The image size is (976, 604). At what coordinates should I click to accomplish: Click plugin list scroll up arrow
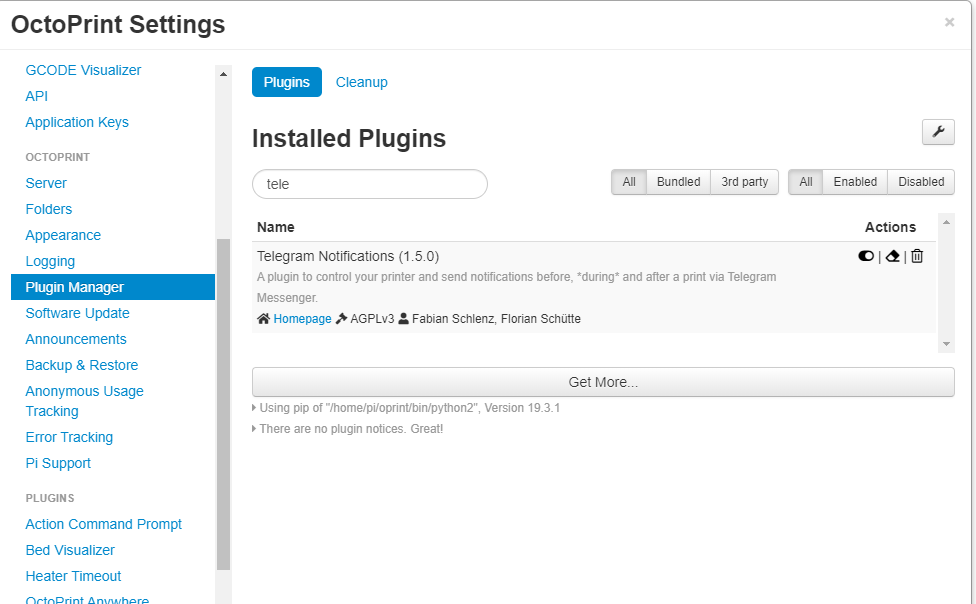946,222
